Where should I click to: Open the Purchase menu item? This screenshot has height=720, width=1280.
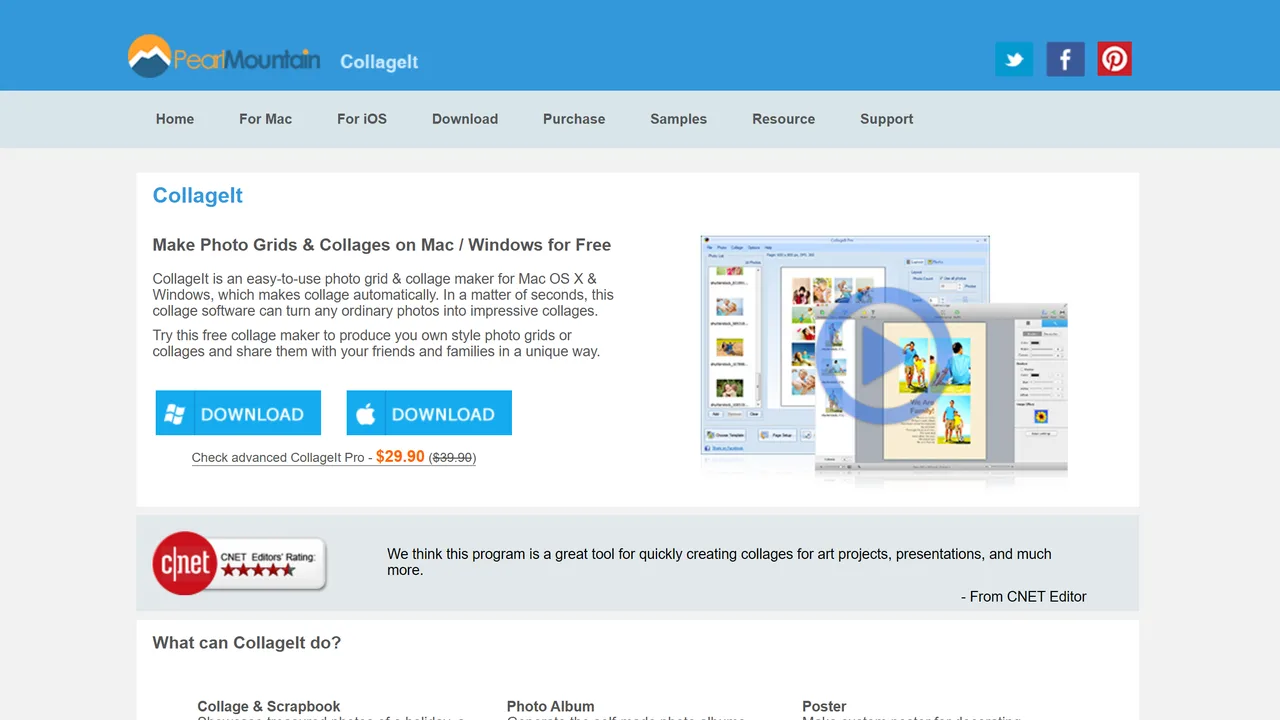(x=574, y=119)
